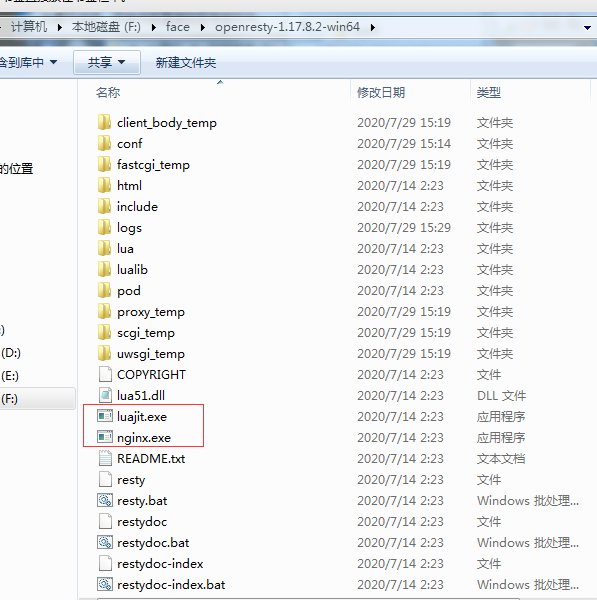Expand the address bar history dropdown arrow
This screenshot has width=597, height=600.
587,28
